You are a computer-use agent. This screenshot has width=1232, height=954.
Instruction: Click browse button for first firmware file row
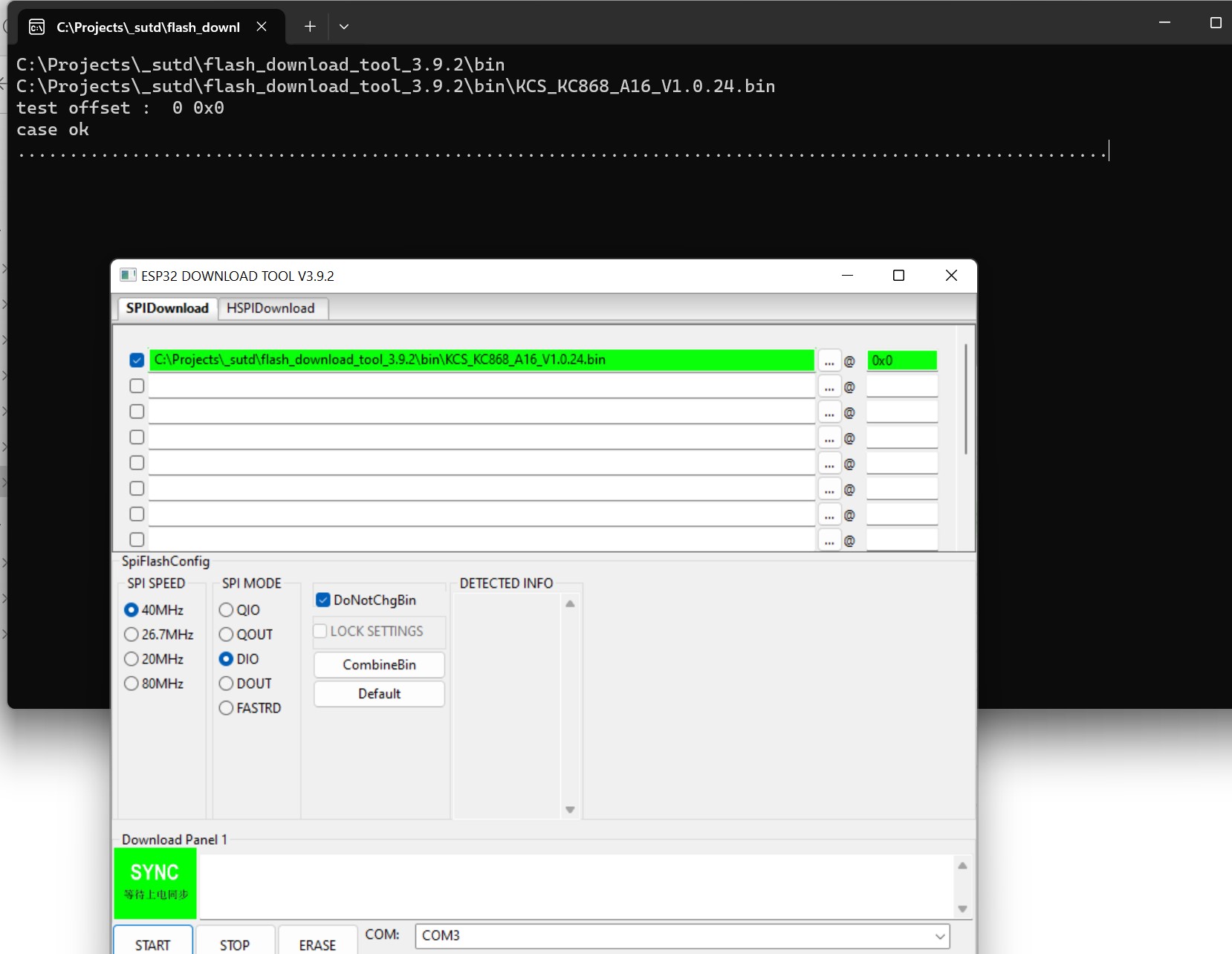click(829, 361)
